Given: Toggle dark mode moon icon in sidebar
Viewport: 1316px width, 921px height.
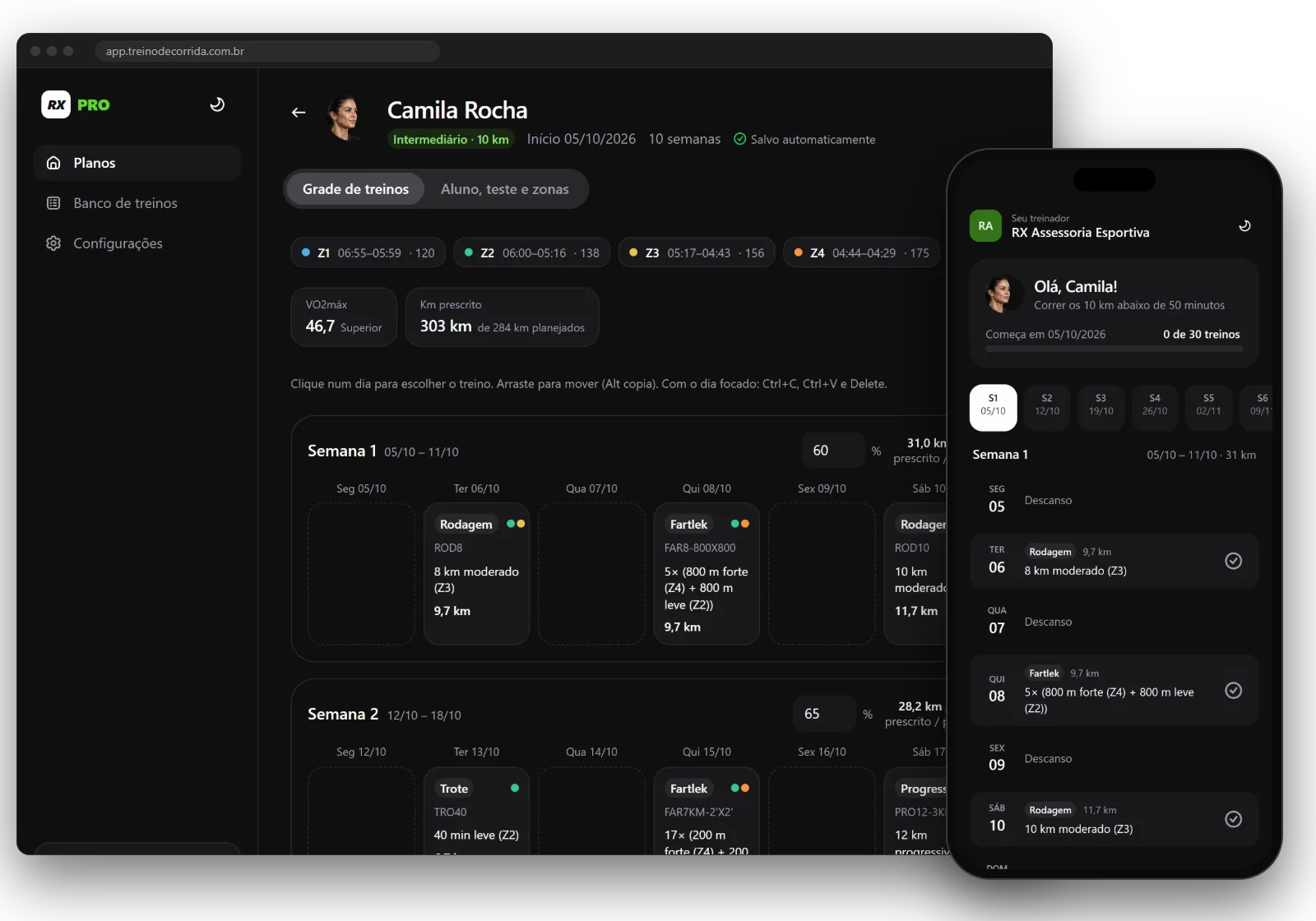Looking at the screenshot, I should pyautogui.click(x=217, y=104).
